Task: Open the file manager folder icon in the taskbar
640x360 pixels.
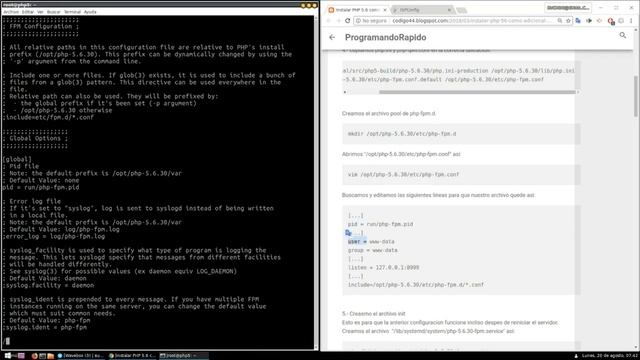Action: click(51, 356)
